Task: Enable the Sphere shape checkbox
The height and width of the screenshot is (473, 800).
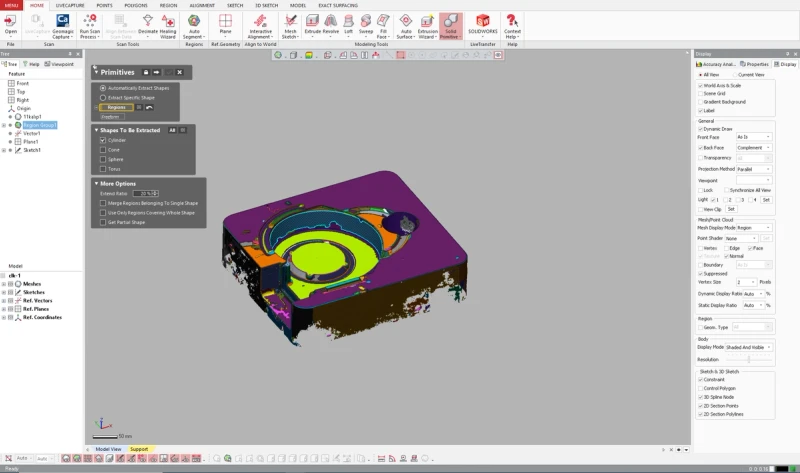Action: (103, 160)
